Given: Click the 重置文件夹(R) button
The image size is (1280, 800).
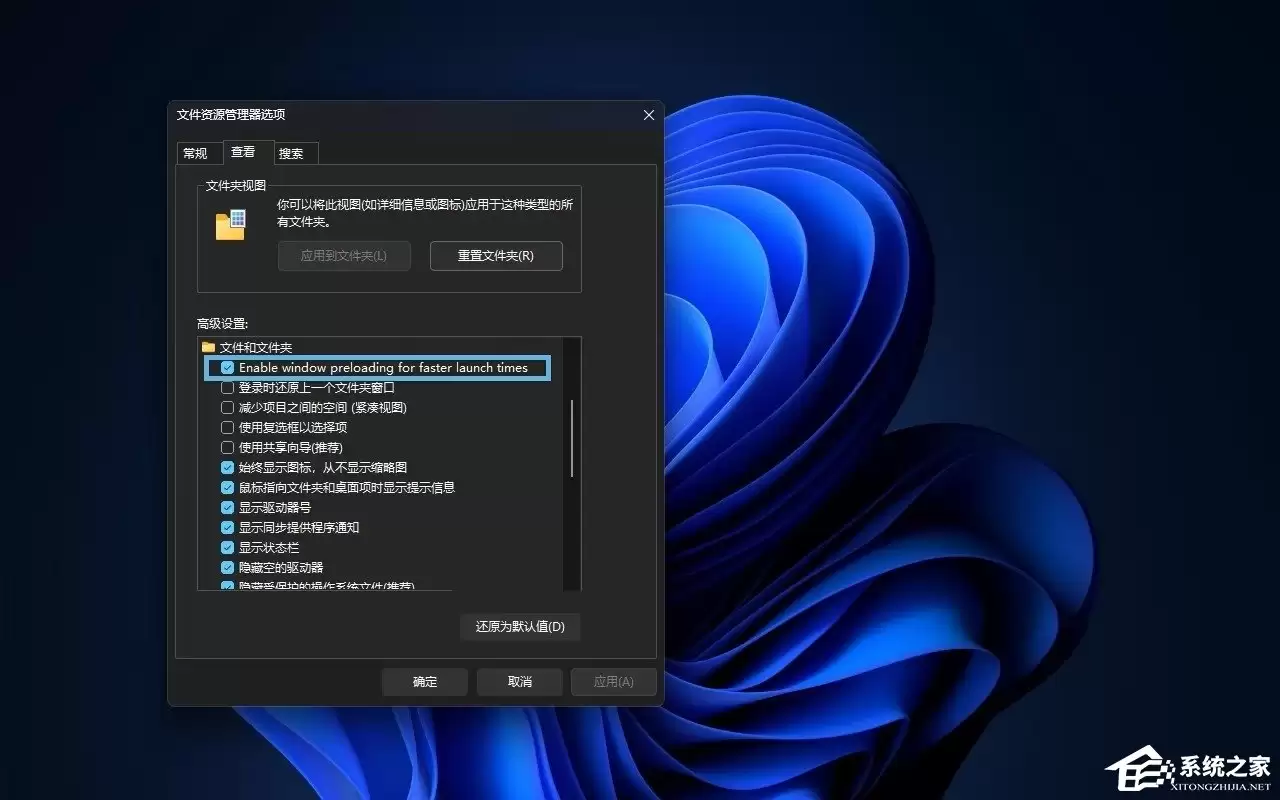Looking at the screenshot, I should (x=496, y=256).
